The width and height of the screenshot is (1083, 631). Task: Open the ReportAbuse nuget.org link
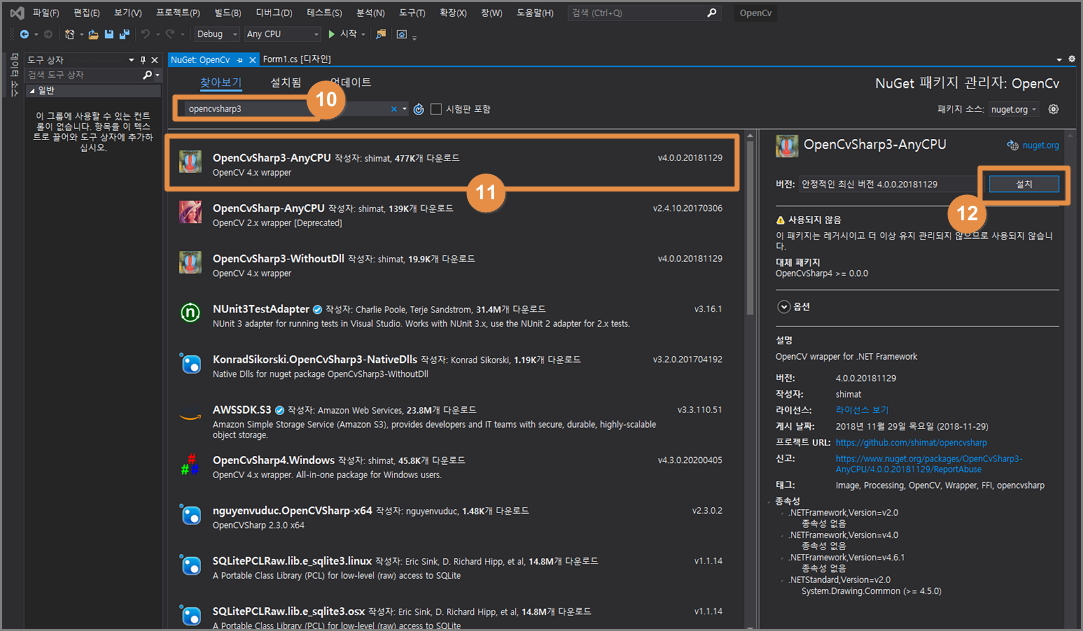[929, 463]
